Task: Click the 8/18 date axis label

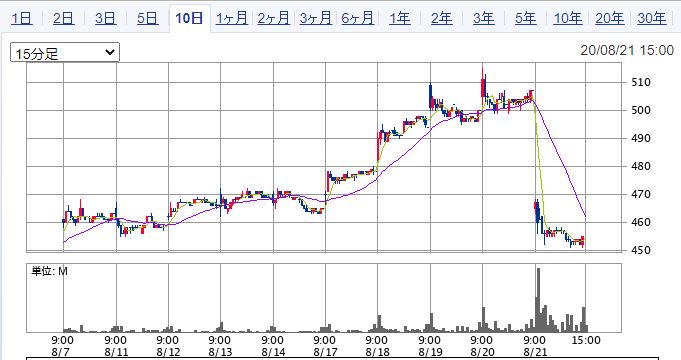Action: coord(377,352)
